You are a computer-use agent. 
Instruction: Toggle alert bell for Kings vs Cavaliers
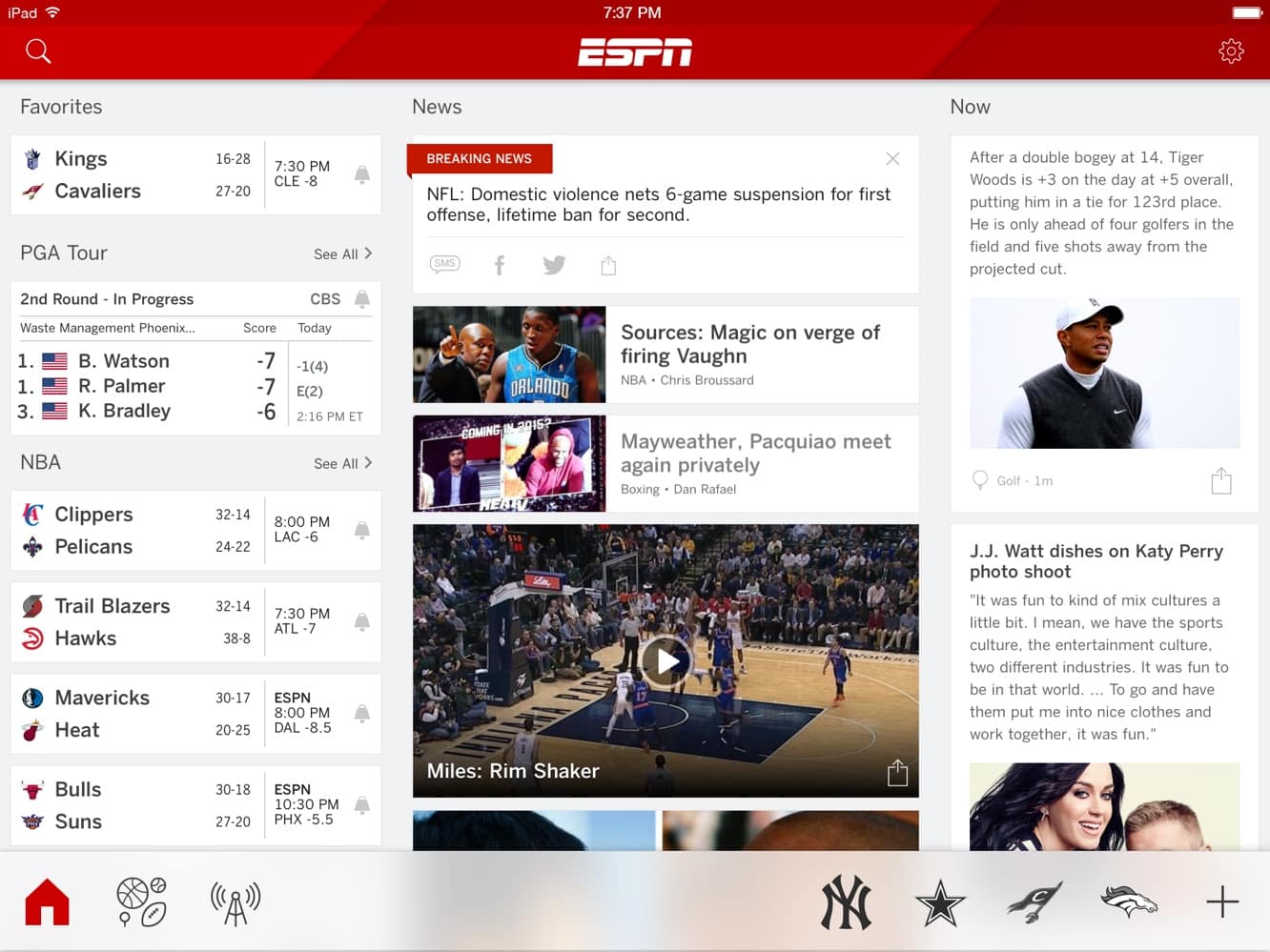pos(362,174)
